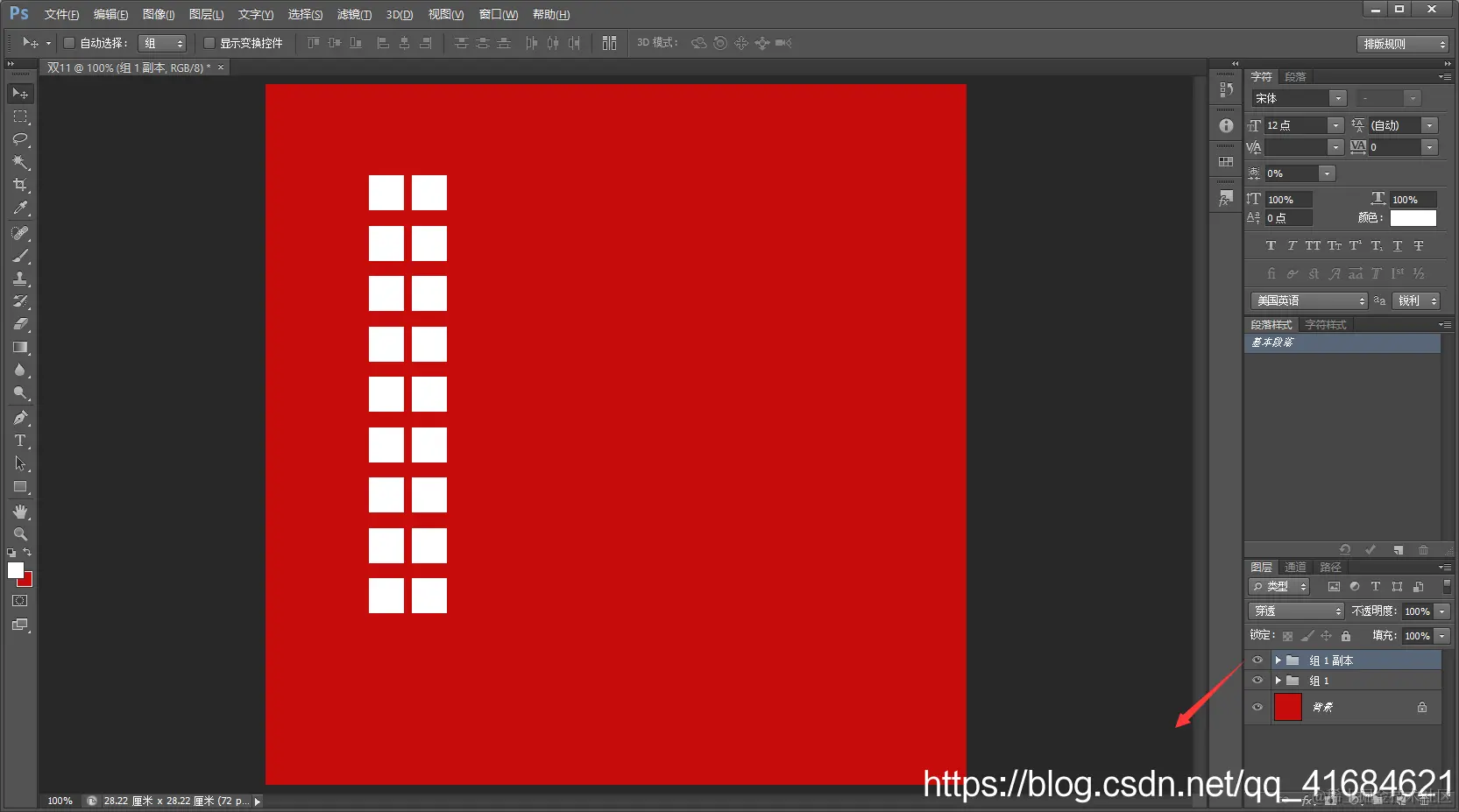
Task: Enable the 显示变换控件 checkbox
Action: pyautogui.click(x=209, y=43)
